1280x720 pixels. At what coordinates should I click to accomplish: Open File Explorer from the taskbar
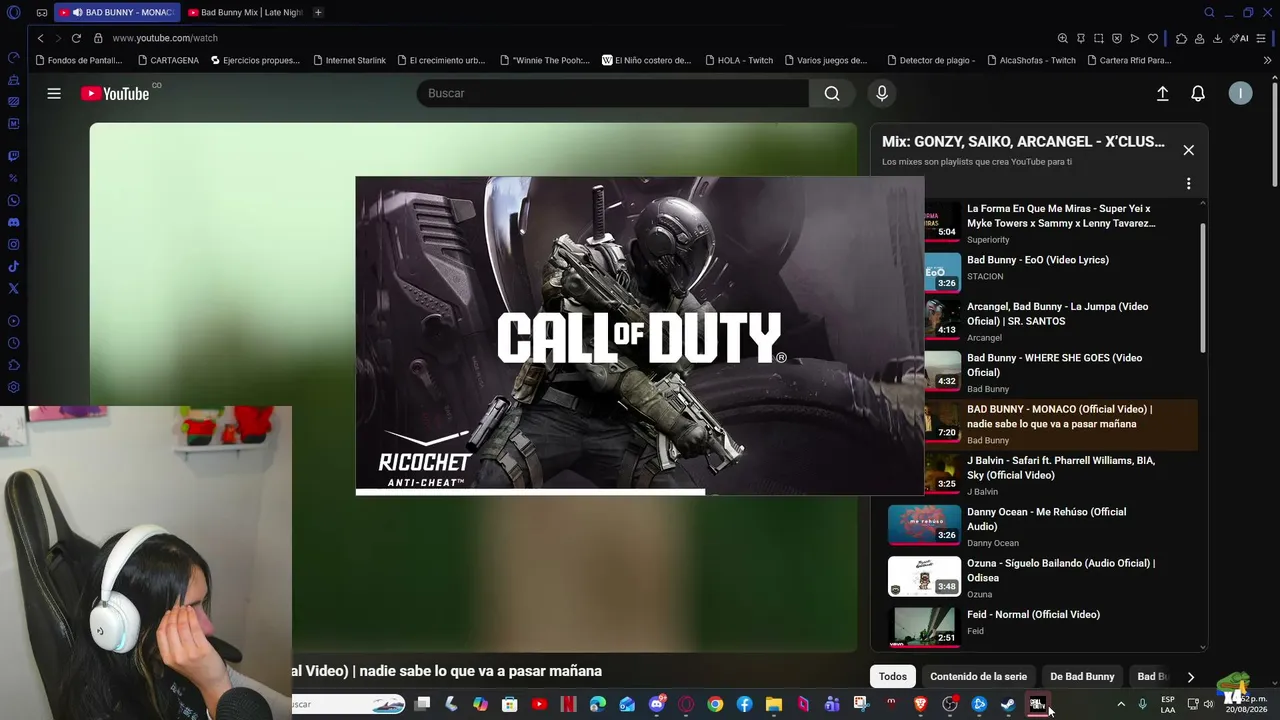[773, 704]
